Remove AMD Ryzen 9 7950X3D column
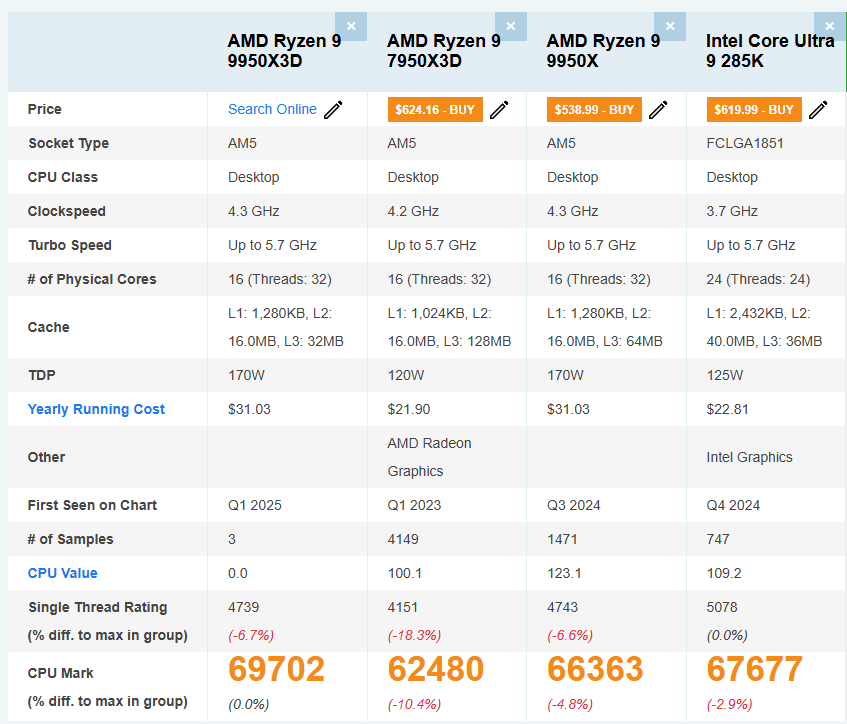This screenshot has width=847, height=724. tap(511, 26)
